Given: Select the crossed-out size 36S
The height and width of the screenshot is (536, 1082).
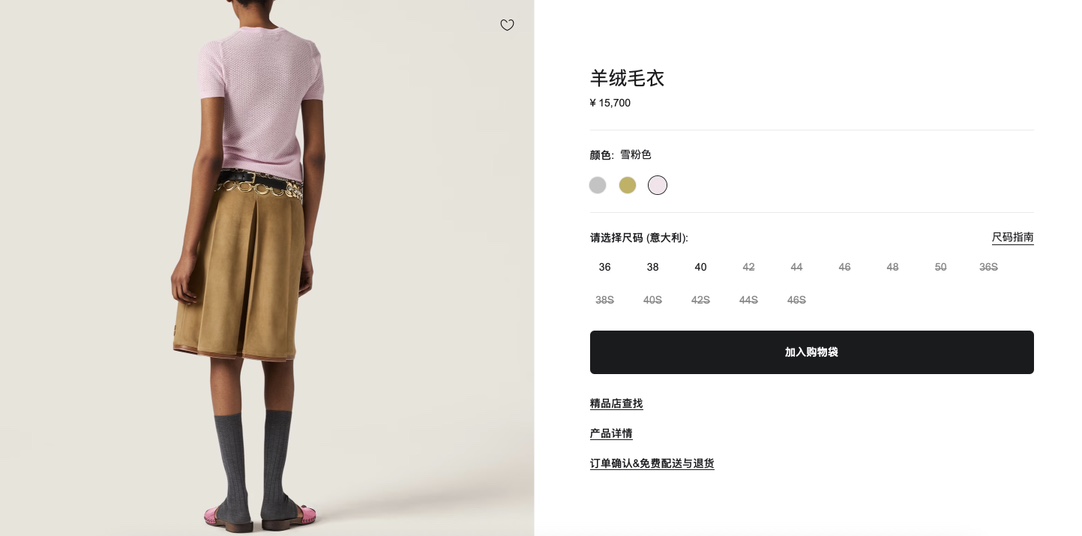Looking at the screenshot, I should [989, 267].
